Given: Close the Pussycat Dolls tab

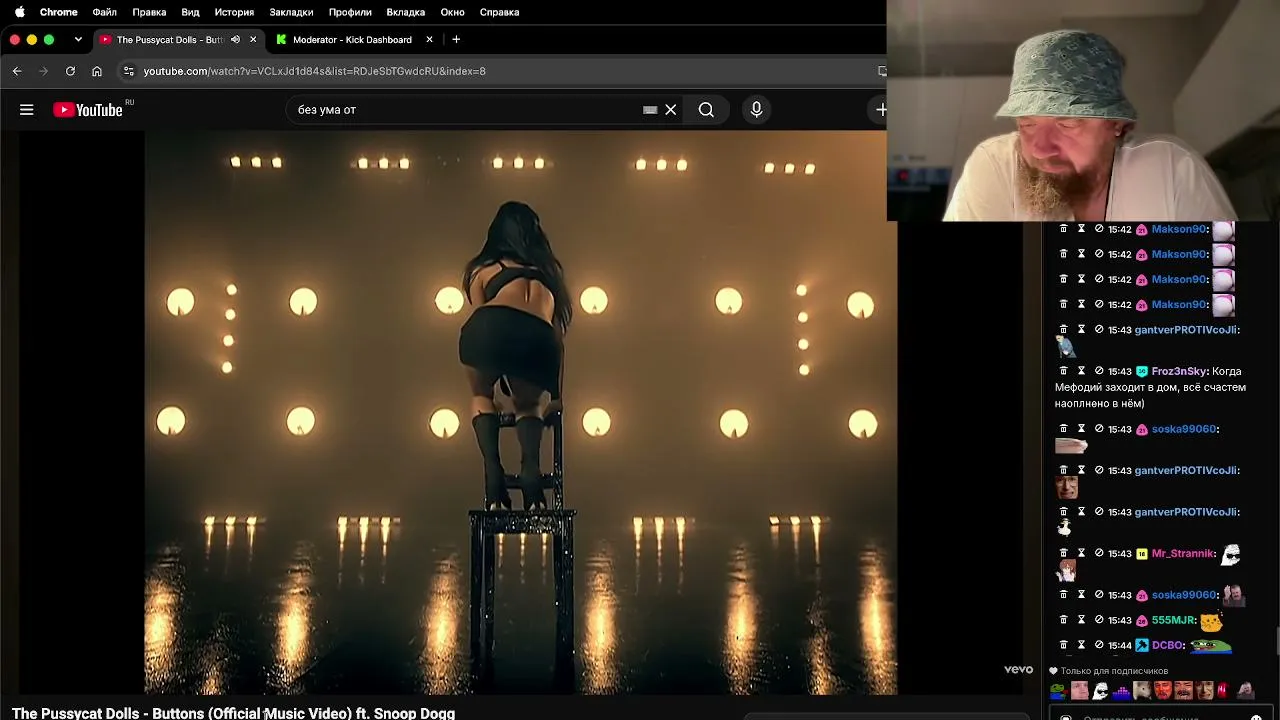Looking at the screenshot, I should click(253, 39).
